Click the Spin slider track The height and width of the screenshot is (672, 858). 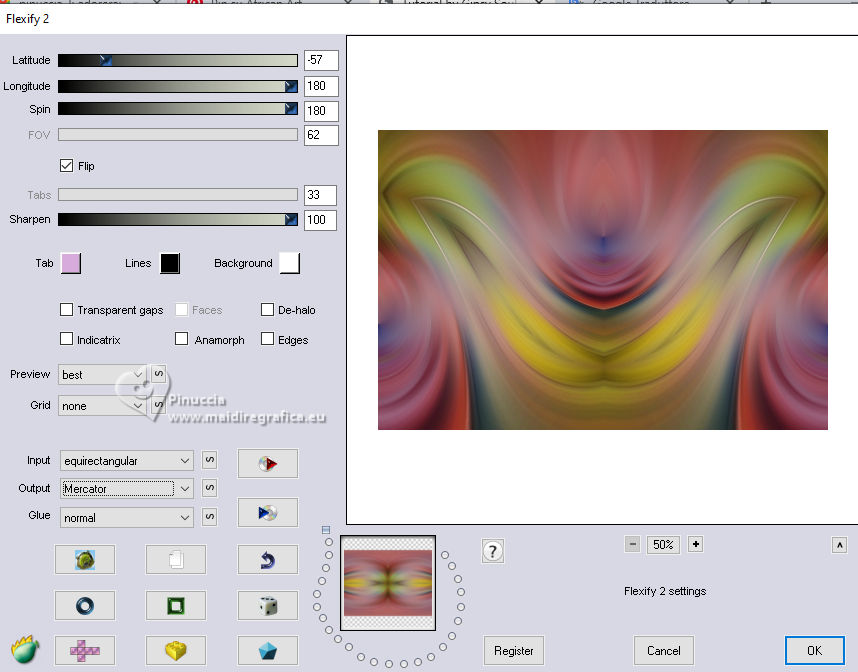[178, 108]
